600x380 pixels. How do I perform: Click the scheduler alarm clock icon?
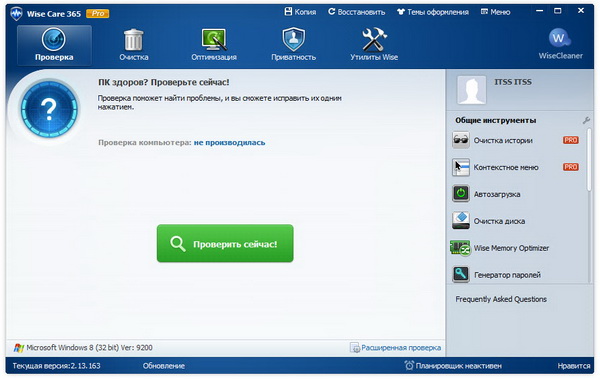click(x=409, y=365)
